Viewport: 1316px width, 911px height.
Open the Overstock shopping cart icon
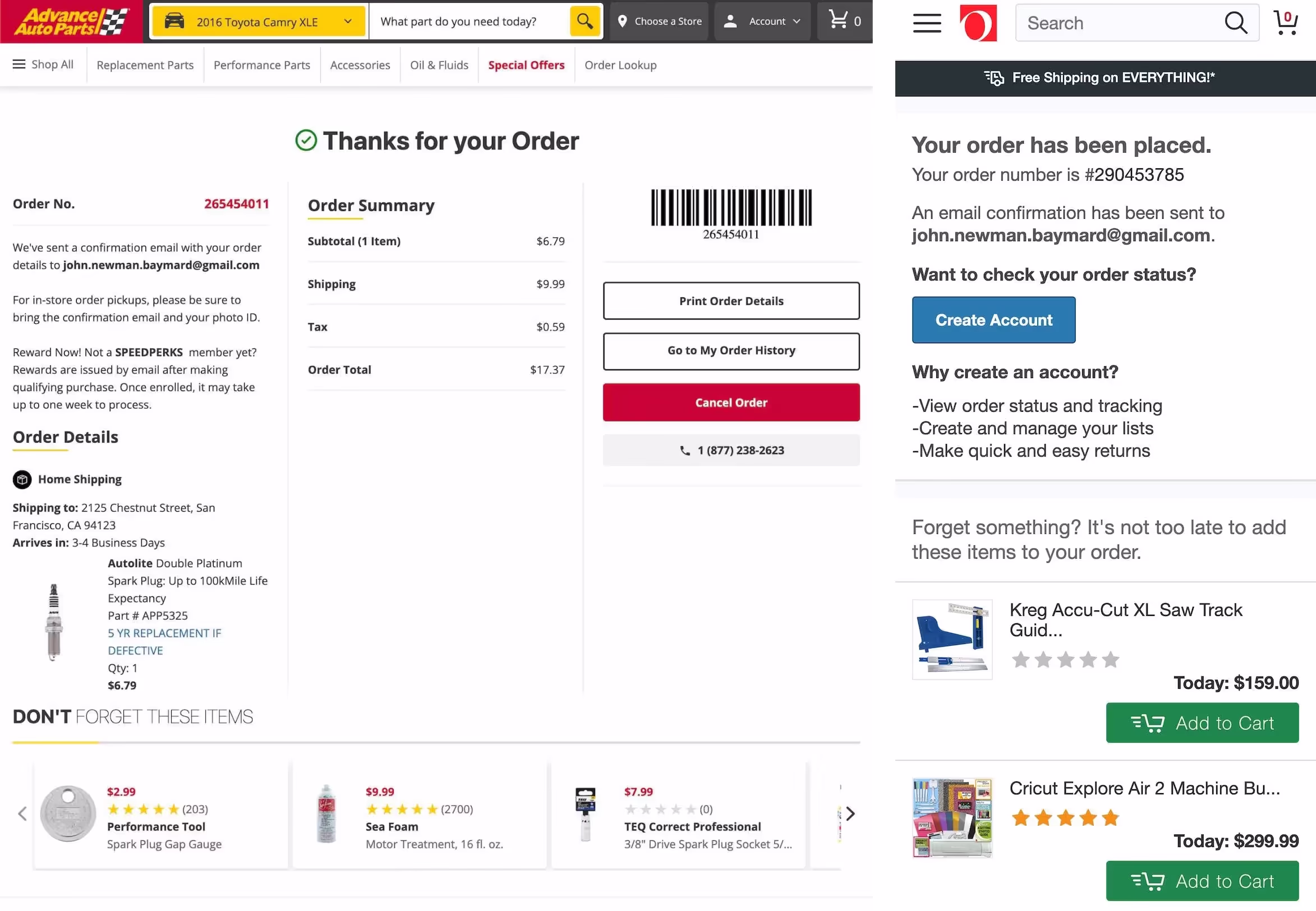[x=1285, y=23]
